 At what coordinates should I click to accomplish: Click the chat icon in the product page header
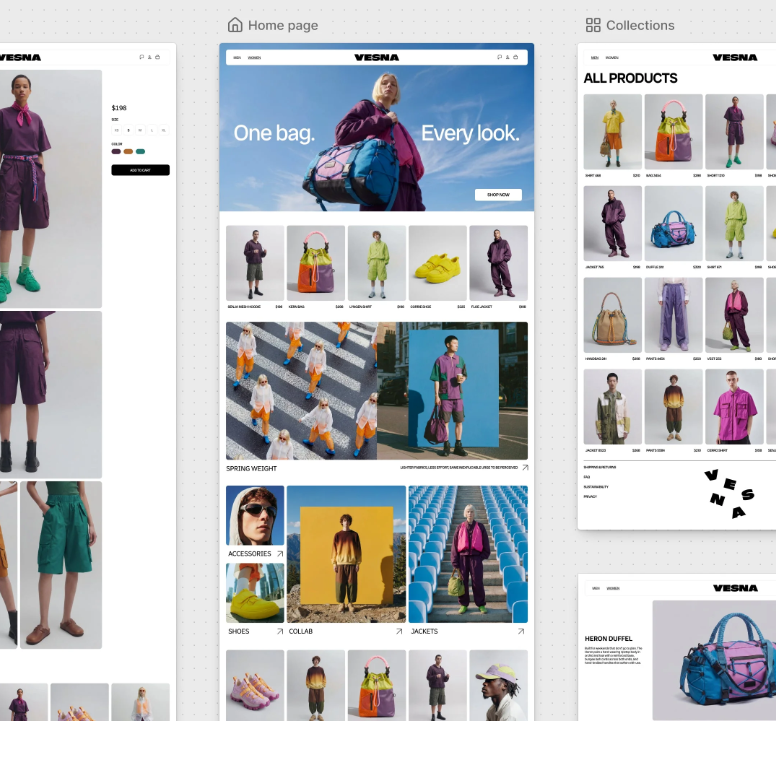142,57
